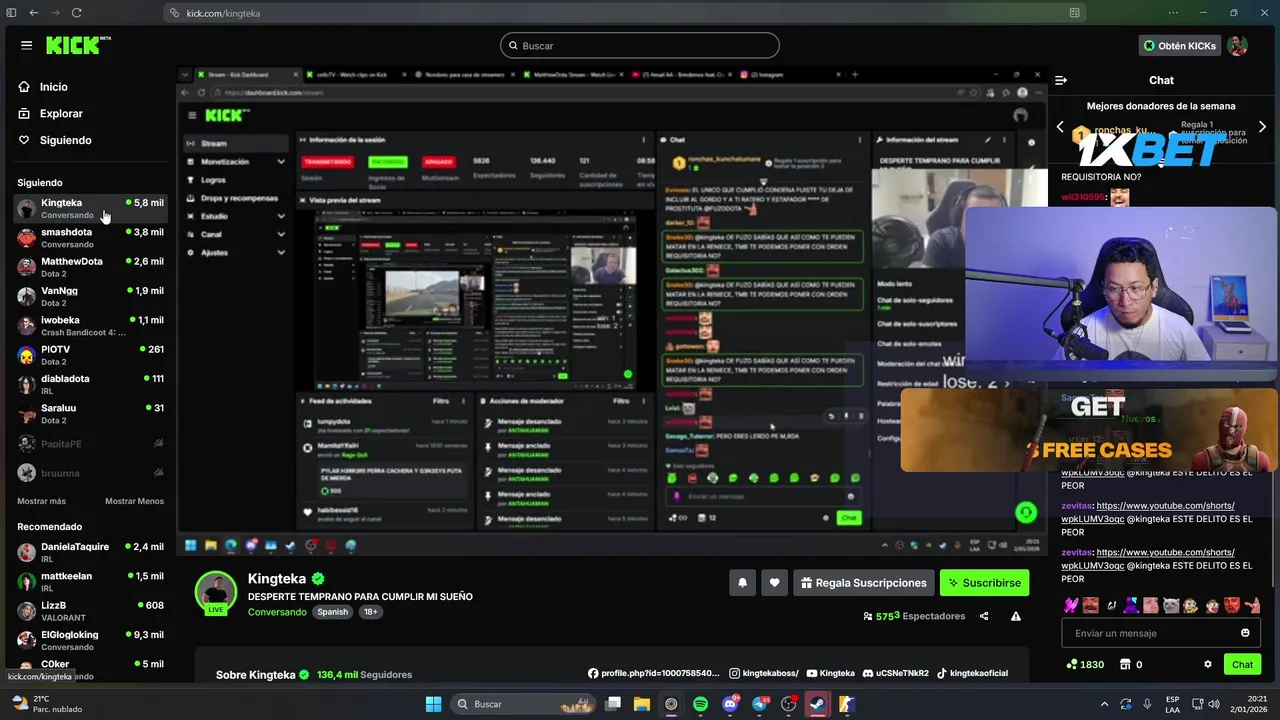Viewport: 1280px width, 720px height.
Task: Show next top donor arrow
Action: (1262, 127)
